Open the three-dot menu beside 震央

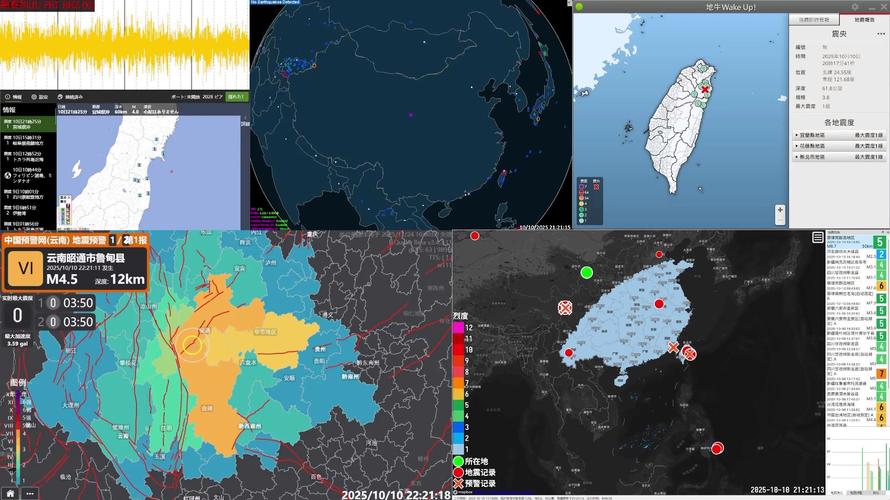880,33
